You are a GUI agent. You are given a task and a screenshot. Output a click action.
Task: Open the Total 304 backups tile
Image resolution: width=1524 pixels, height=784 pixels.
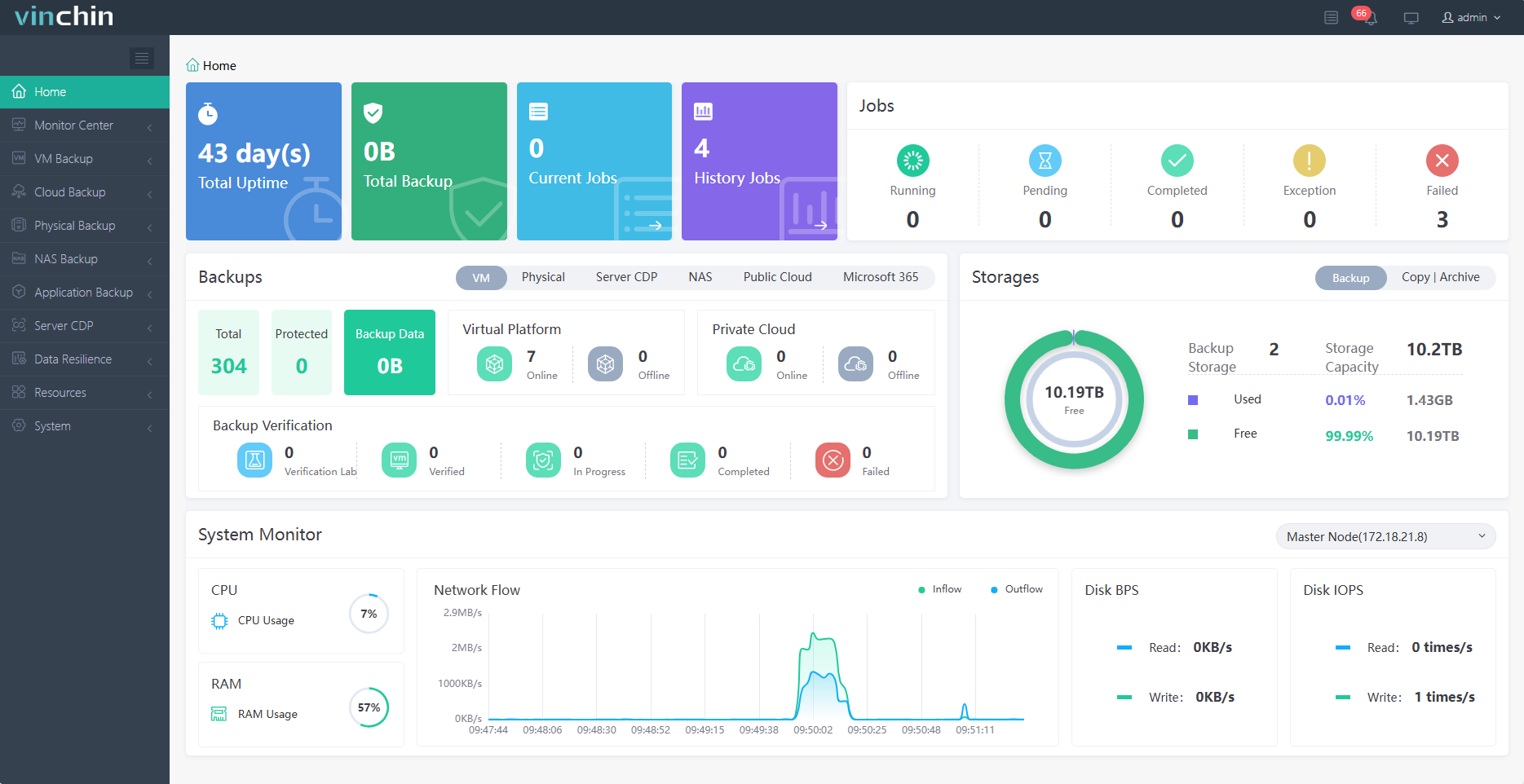pos(228,352)
